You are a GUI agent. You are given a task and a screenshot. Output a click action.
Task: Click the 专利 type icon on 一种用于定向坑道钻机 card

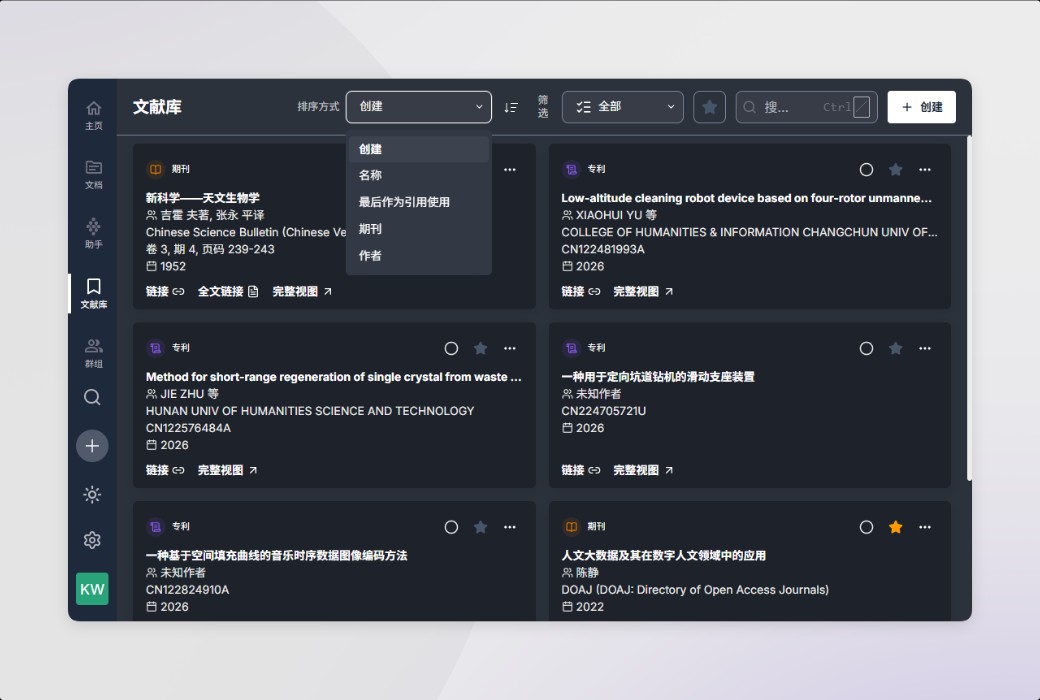[571, 348]
